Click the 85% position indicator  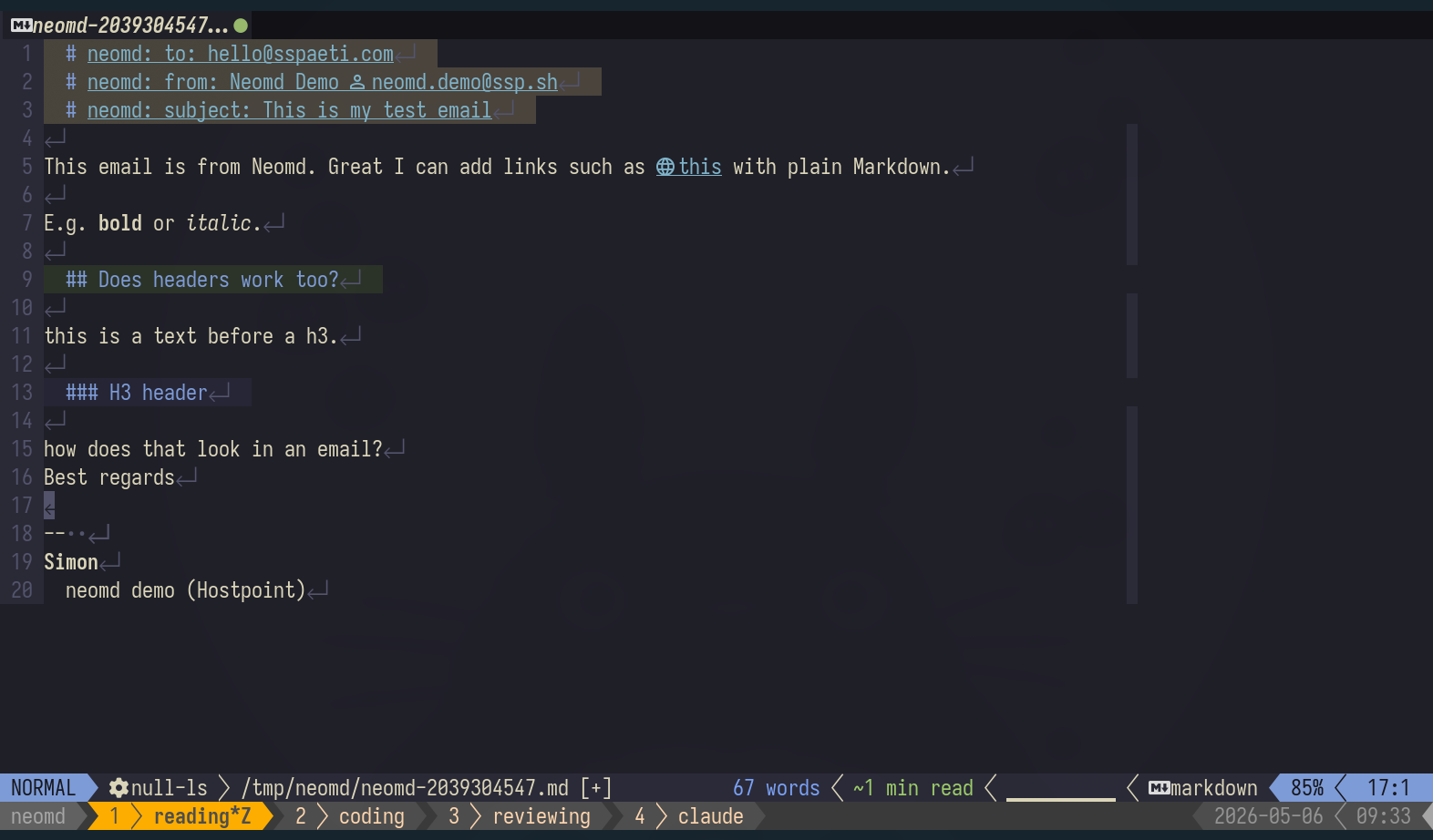coord(1307,788)
